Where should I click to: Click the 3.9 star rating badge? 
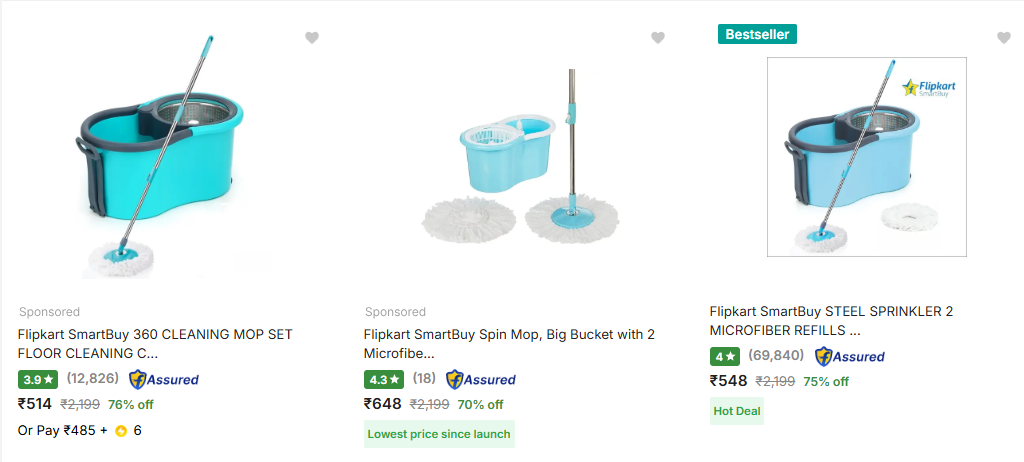39,379
